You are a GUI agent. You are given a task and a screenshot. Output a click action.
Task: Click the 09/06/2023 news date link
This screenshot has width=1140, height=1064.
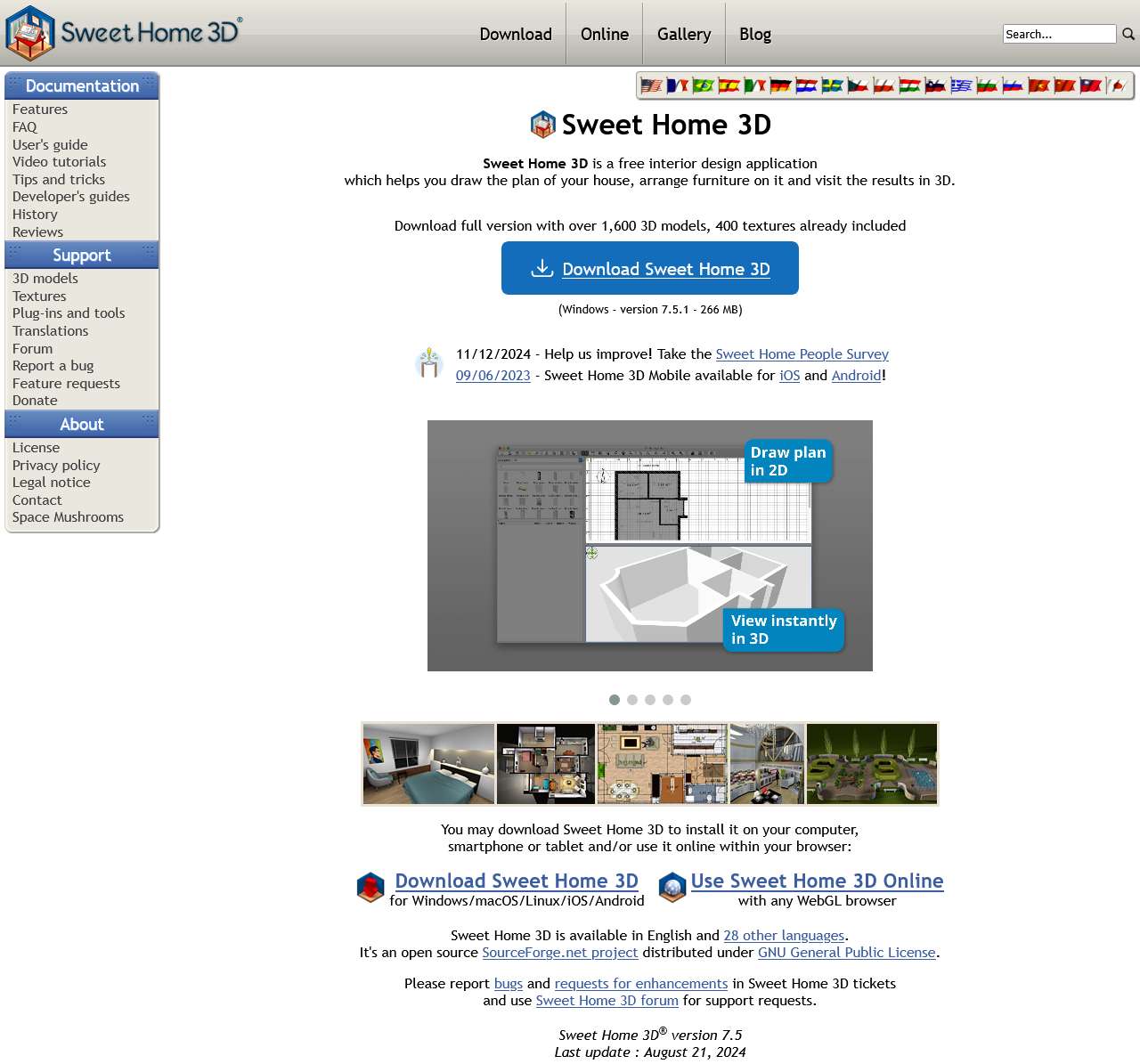pos(493,376)
